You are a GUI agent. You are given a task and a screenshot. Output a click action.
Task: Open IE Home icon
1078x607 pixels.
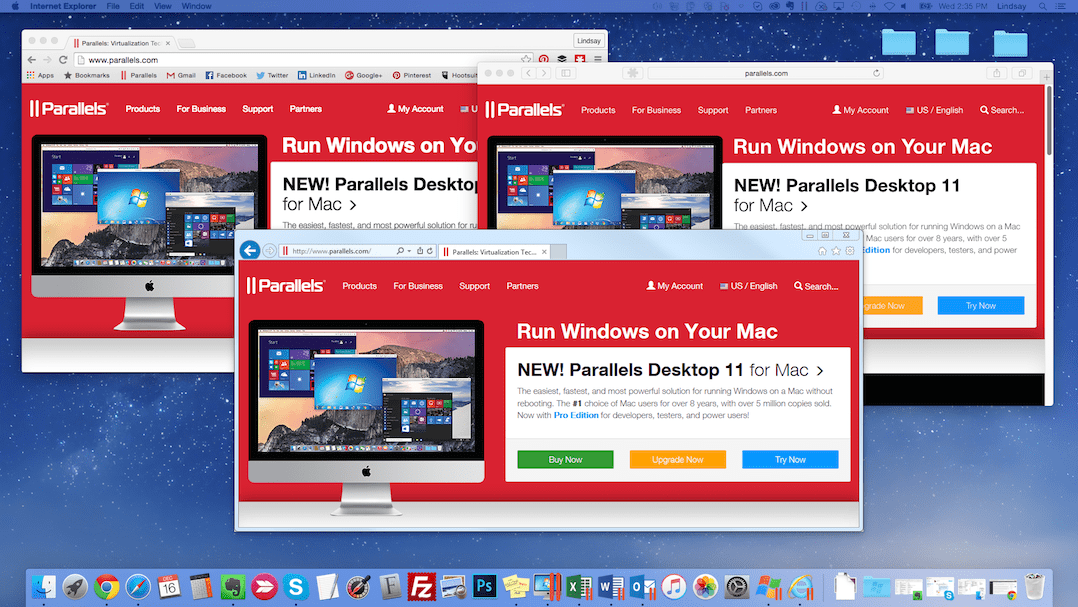[822, 251]
